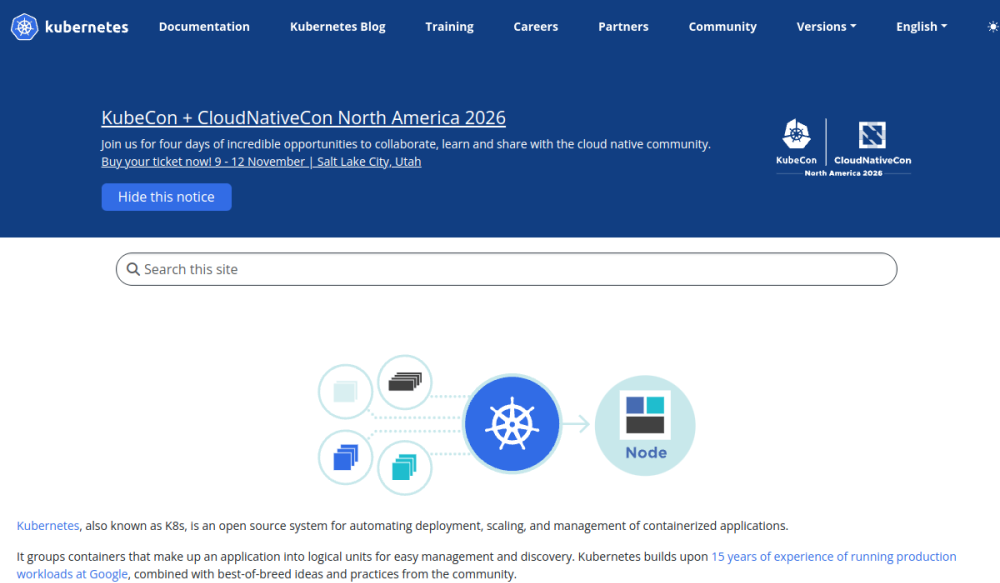Open the Community page

(723, 27)
